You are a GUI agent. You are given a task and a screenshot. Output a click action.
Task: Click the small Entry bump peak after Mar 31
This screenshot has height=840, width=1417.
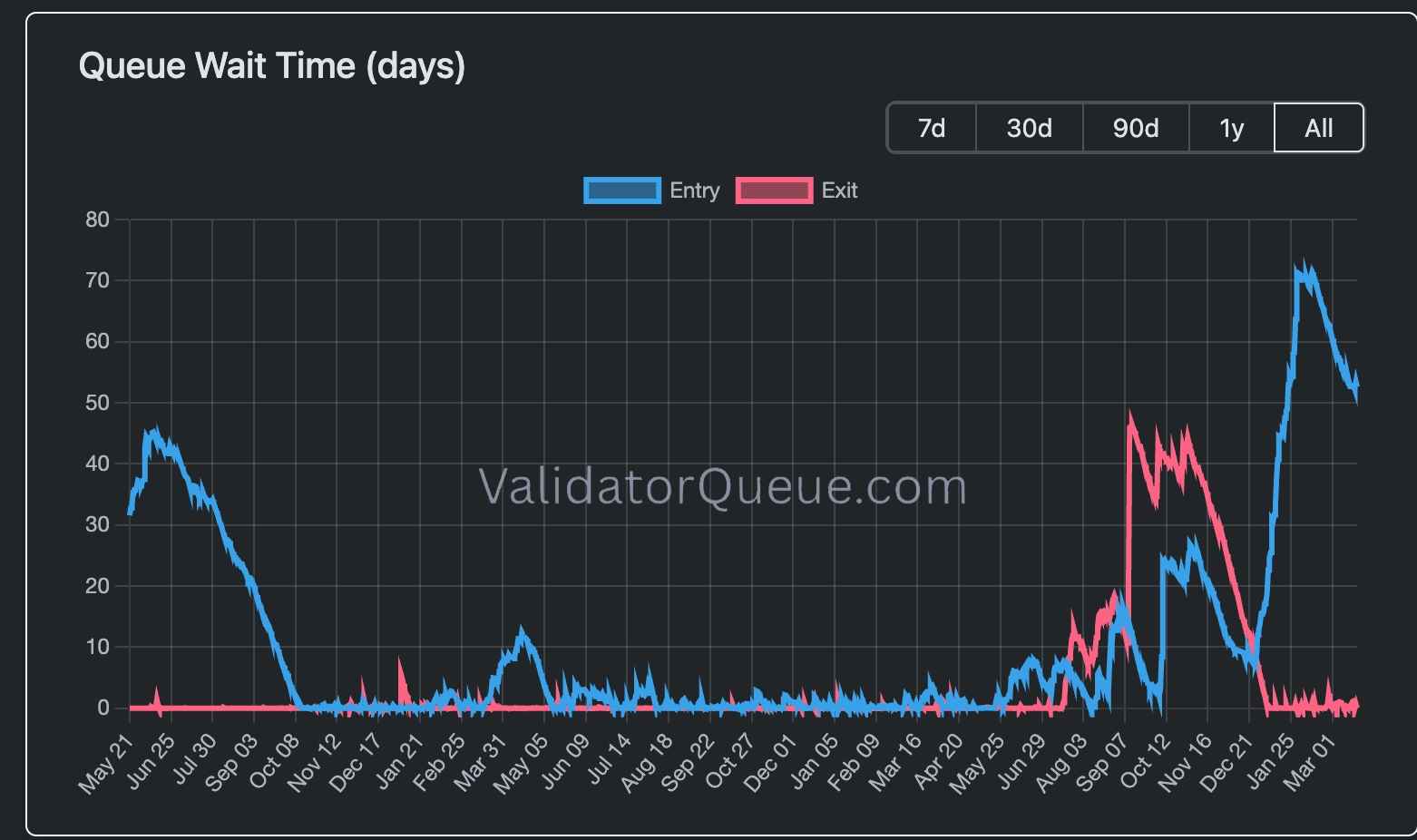[x=521, y=632]
